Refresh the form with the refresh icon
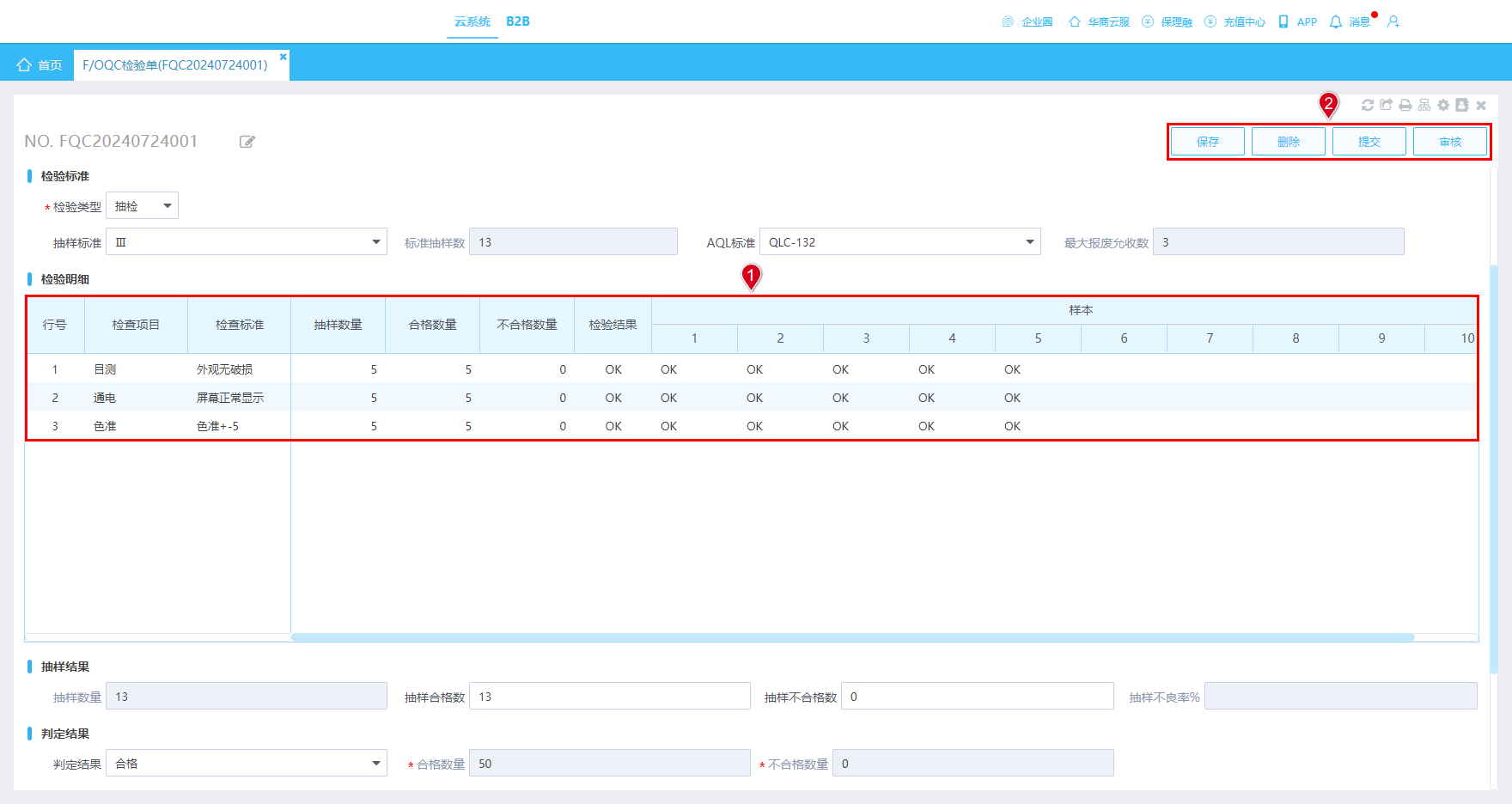This screenshot has height=804, width=1512. coord(1368,105)
